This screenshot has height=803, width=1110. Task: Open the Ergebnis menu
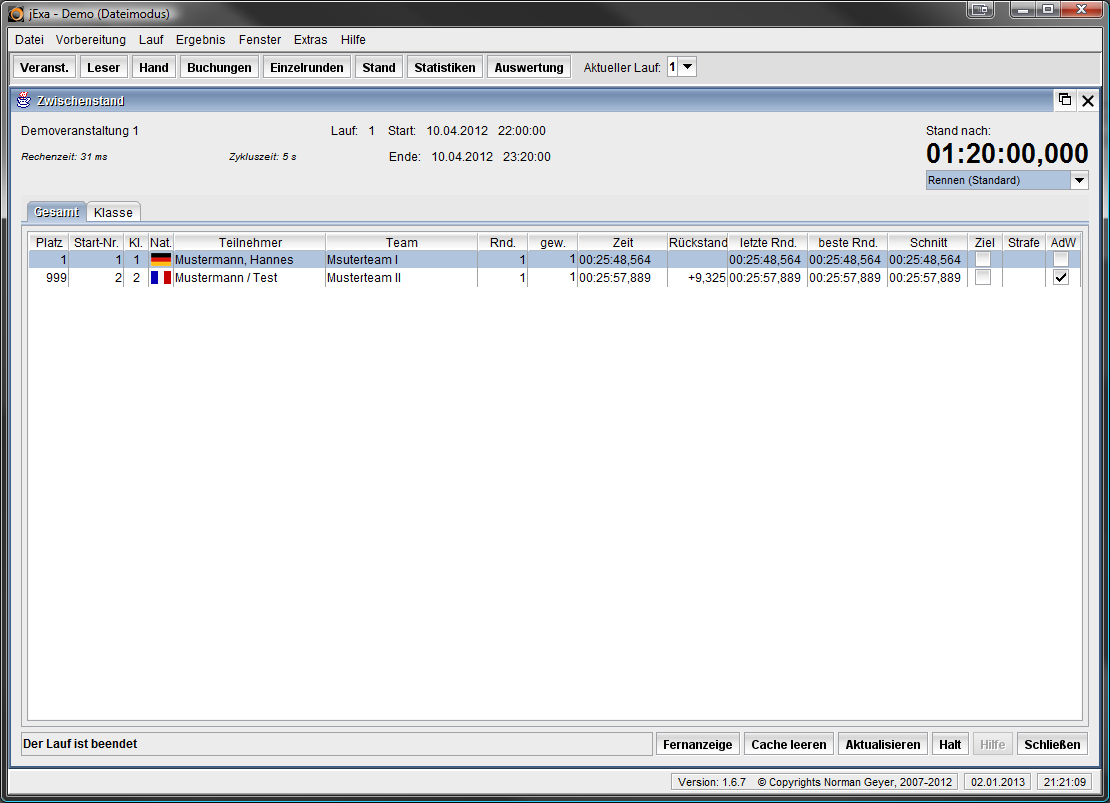coord(200,40)
